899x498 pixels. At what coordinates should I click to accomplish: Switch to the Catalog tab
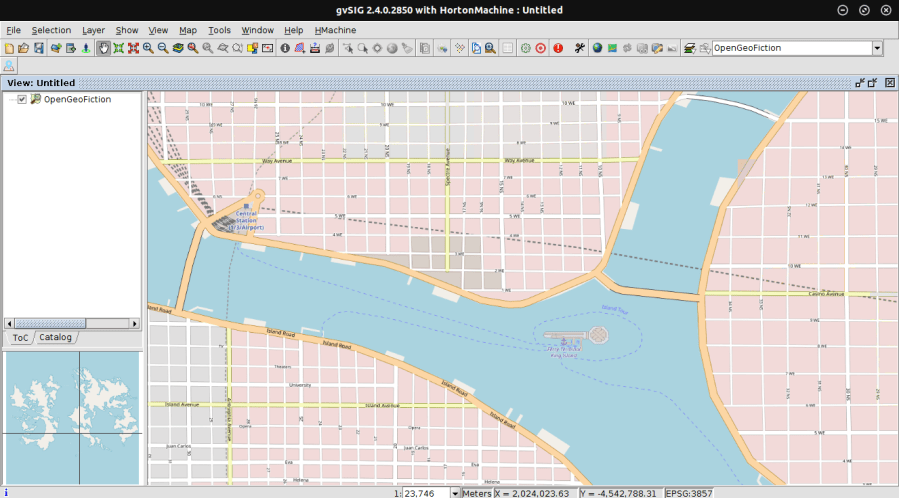[55, 338]
